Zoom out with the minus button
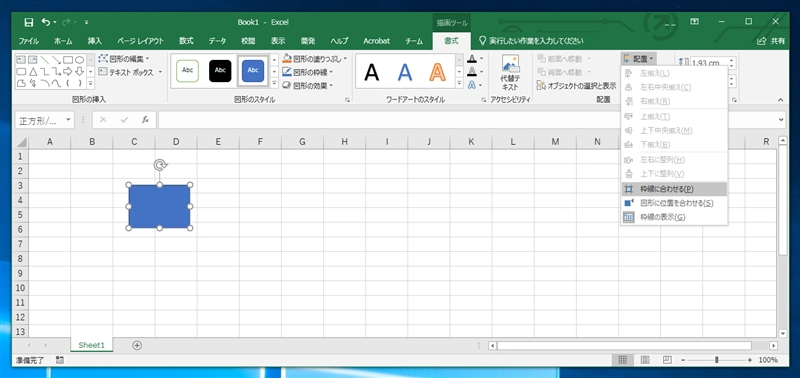Viewport: 800px width, 378px height. click(x=683, y=360)
